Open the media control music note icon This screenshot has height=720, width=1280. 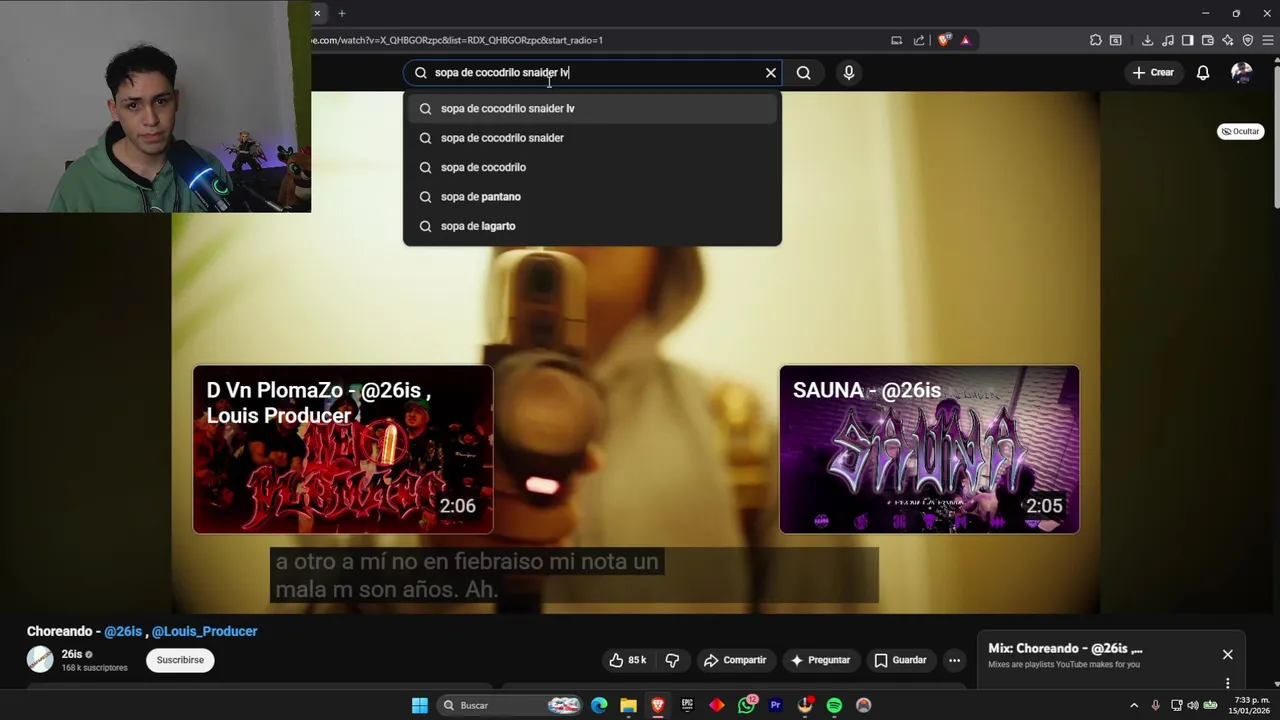1167,41
